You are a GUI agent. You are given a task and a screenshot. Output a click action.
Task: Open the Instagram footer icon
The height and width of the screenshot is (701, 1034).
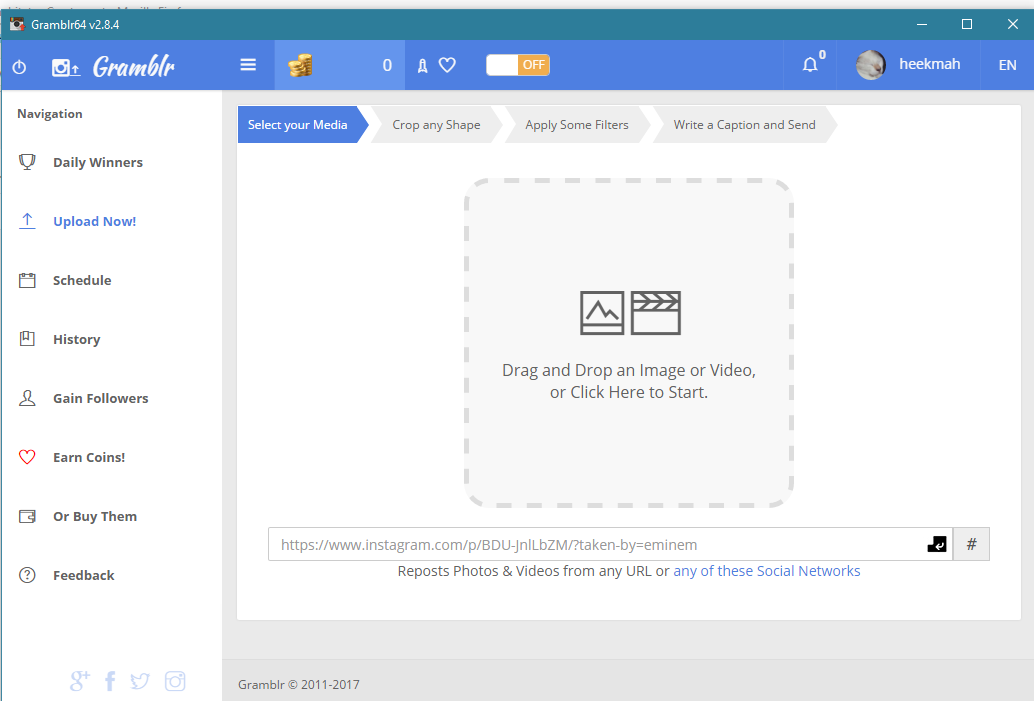click(175, 681)
